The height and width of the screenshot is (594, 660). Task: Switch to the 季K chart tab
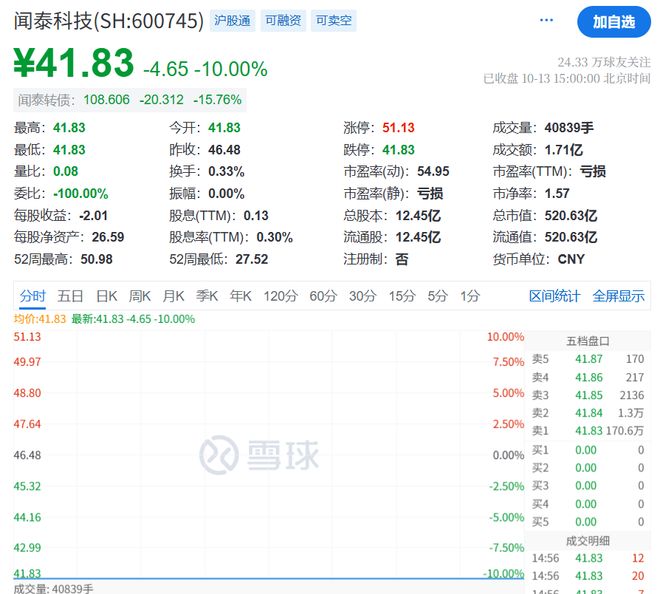click(x=207, y=296)
